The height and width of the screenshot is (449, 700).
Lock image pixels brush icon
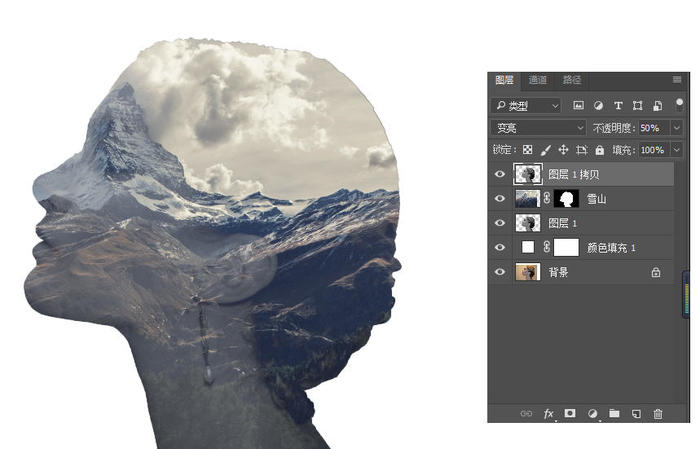[x=545, y=150]
